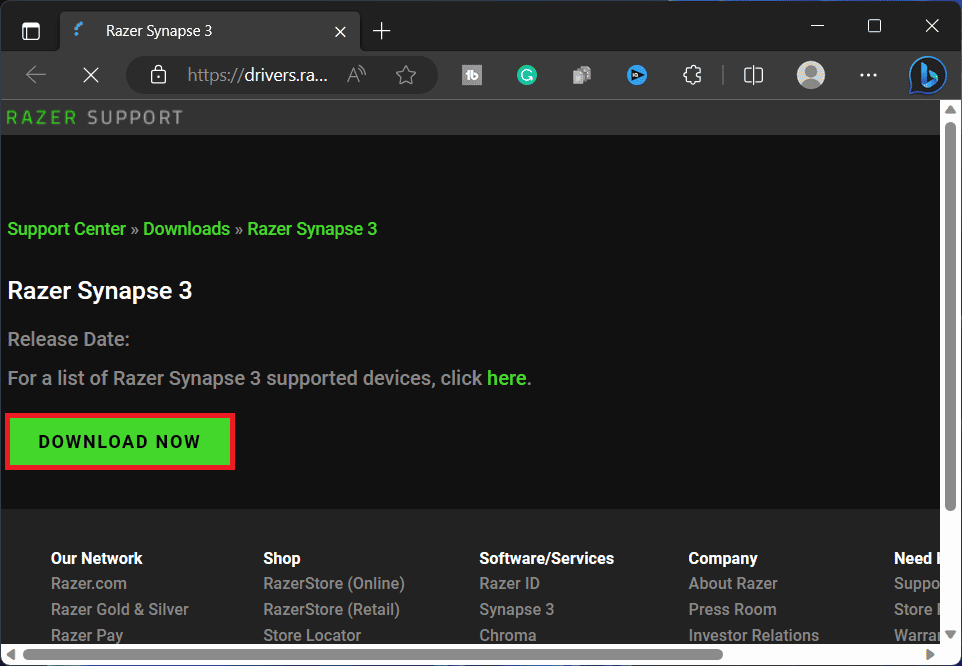Open the Grammarly extension
This screenshot has height=666, width=962.
[526, 75]
